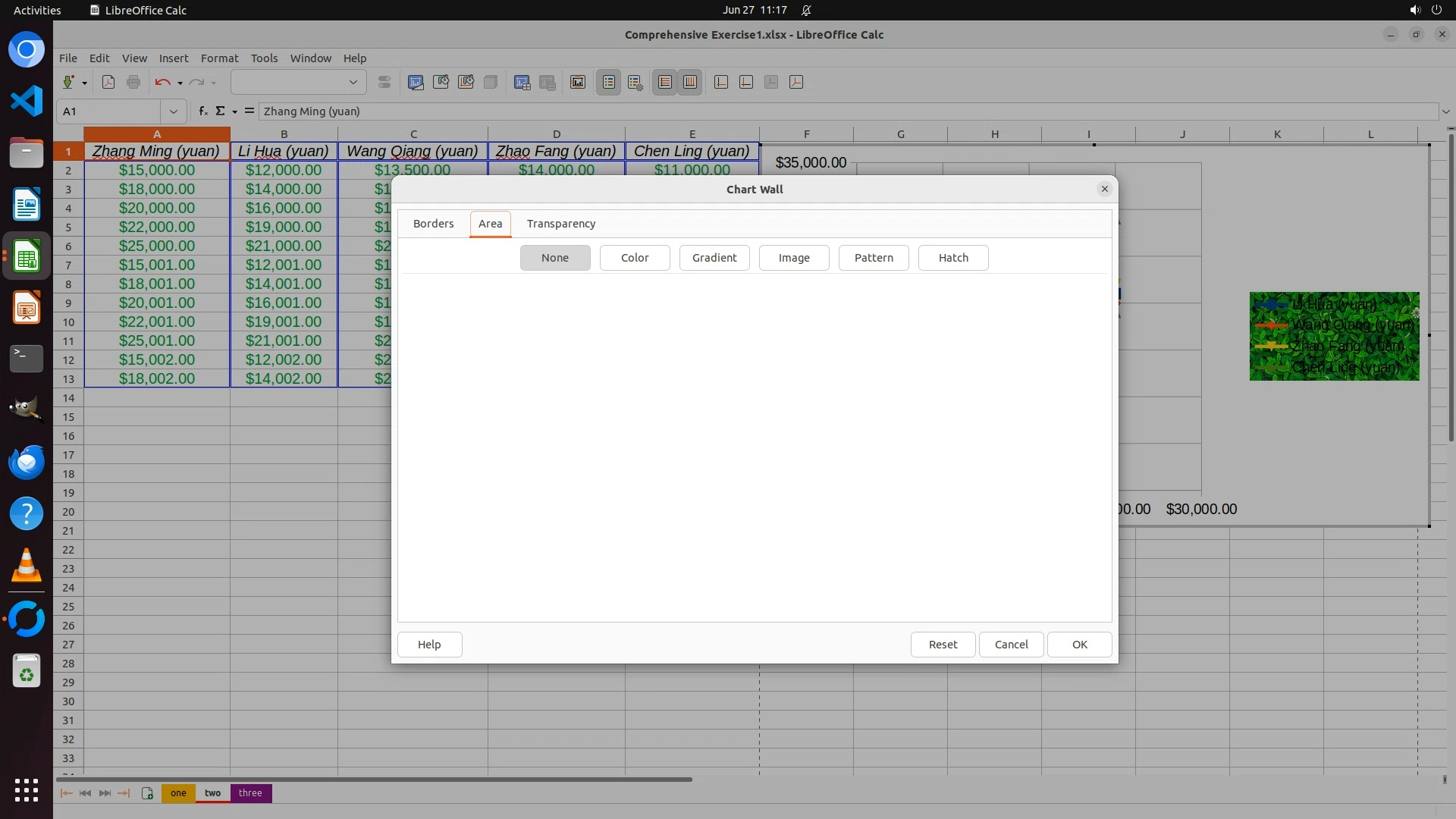The height and width of the screenshot is (819, 1456).
Task: Toggle Horizontal Grids in the toolbar
Action: [x=665, y=83]
